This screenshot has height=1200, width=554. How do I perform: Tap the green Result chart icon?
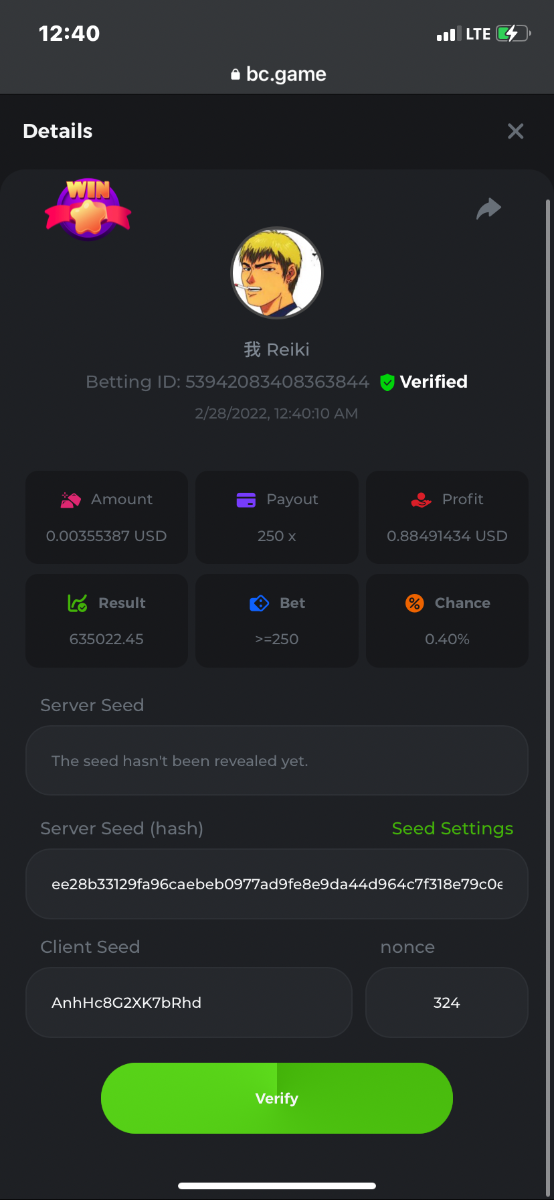pos(77,603)
